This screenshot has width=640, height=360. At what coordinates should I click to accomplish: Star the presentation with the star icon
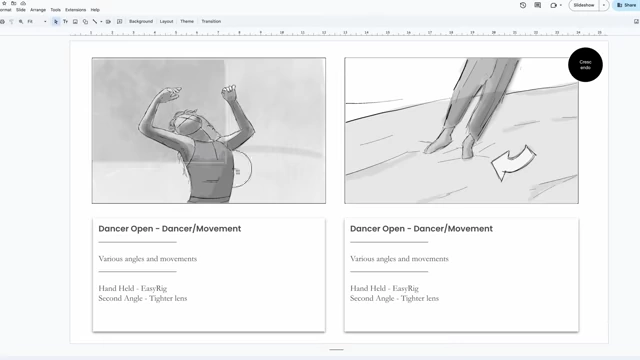(4, 3)
